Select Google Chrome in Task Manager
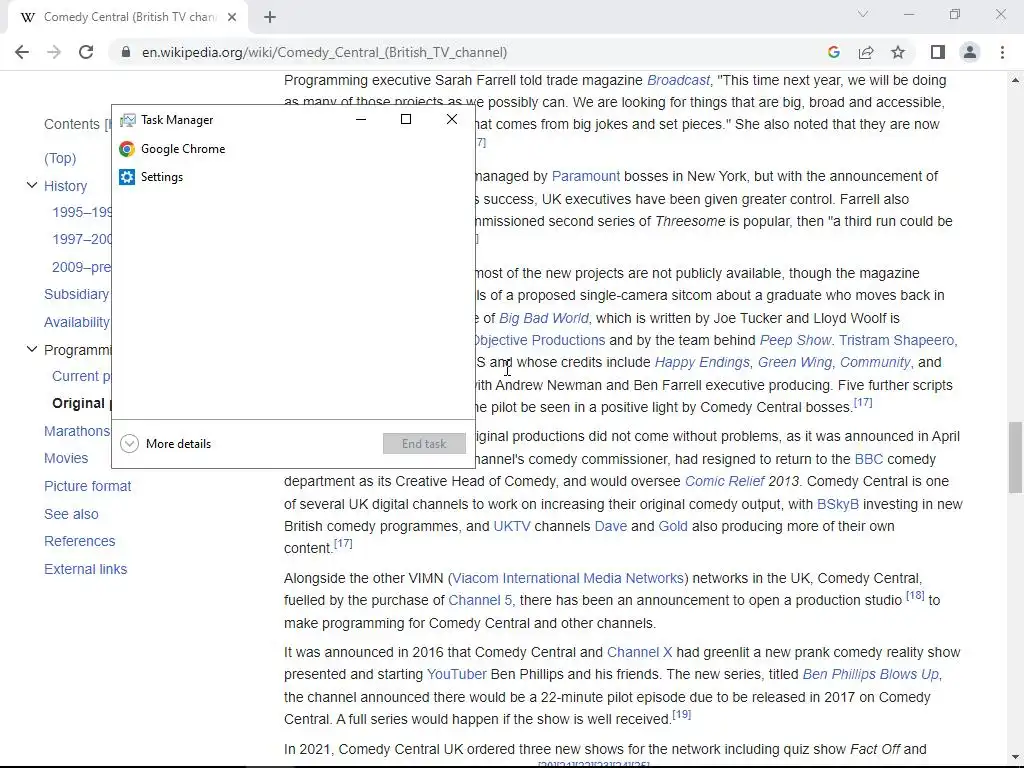Screen dimensions: 1024x768 [x=293, y=149]
